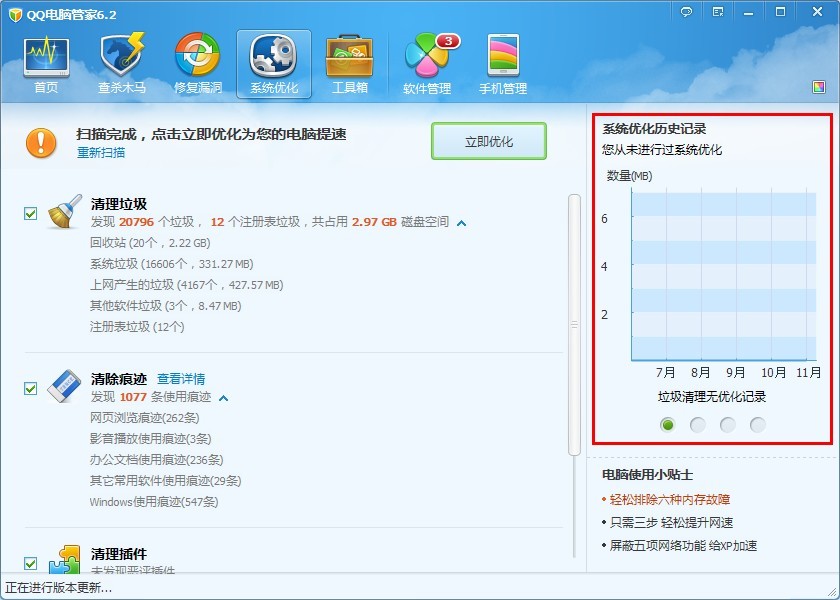This screenshot has width=840, height=600.
Task: Collapse the 使用痕迹 details arrow
Action: pos(224,398)
